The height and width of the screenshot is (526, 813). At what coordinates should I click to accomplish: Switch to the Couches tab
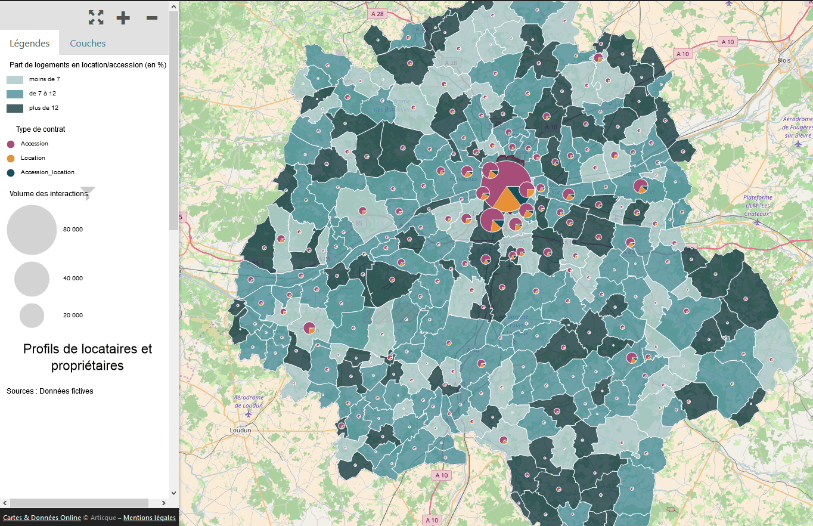click(88, 44)
